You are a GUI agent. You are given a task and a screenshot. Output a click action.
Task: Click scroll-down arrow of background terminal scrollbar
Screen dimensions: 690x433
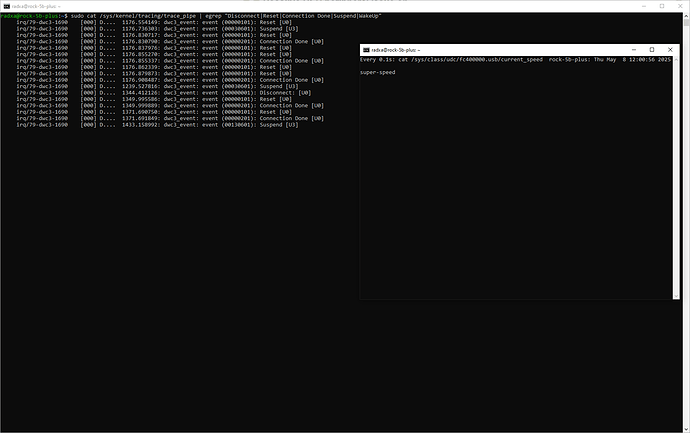pos(686,429)
